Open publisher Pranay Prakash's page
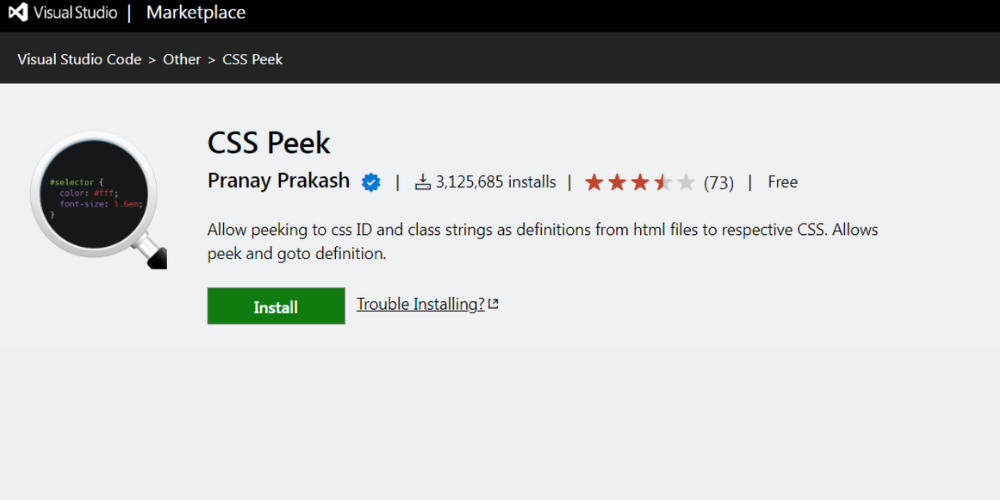1000x500 pixels. [278, 181]
